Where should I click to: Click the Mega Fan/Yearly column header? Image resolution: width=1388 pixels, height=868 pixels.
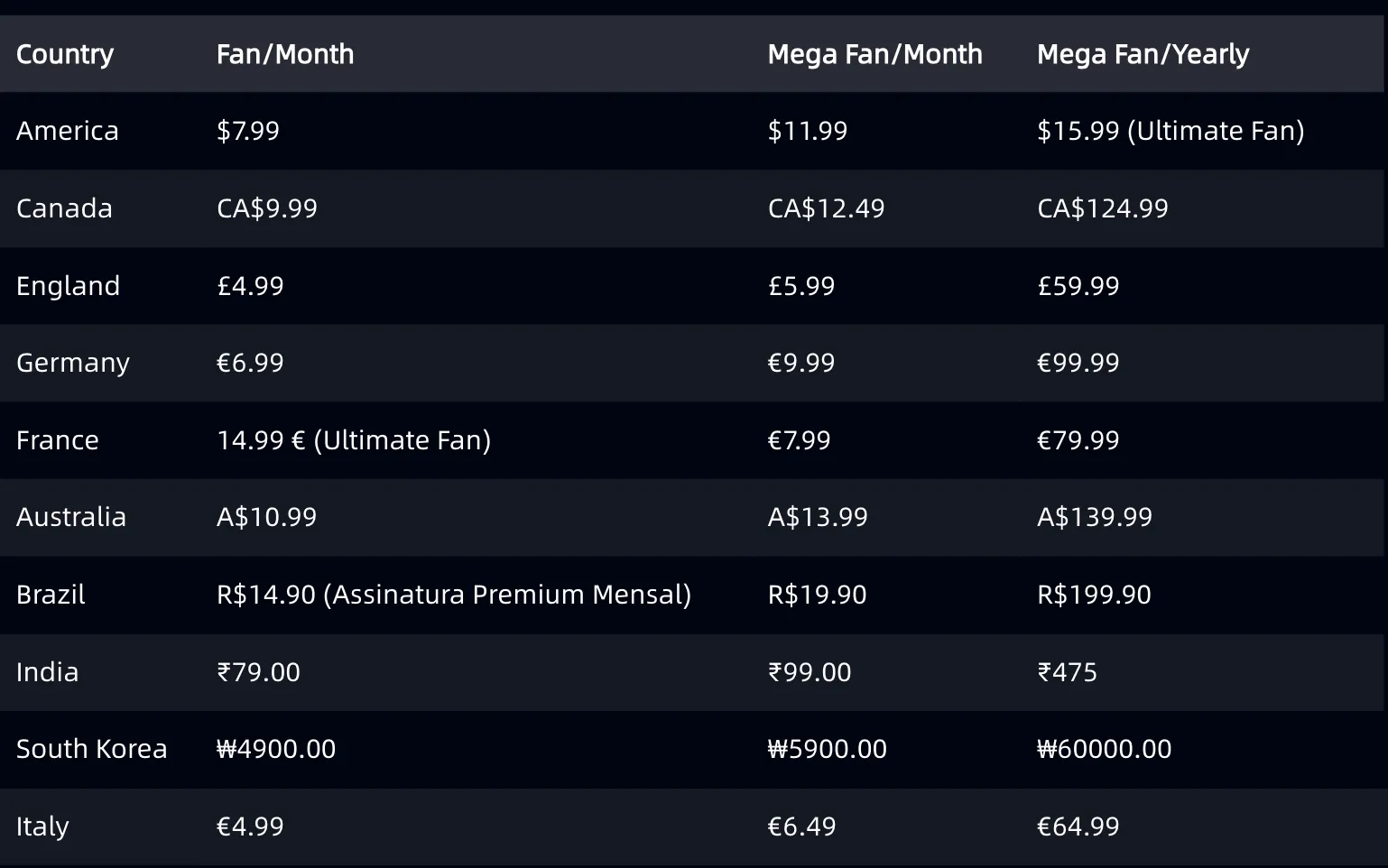point(1143,54)
